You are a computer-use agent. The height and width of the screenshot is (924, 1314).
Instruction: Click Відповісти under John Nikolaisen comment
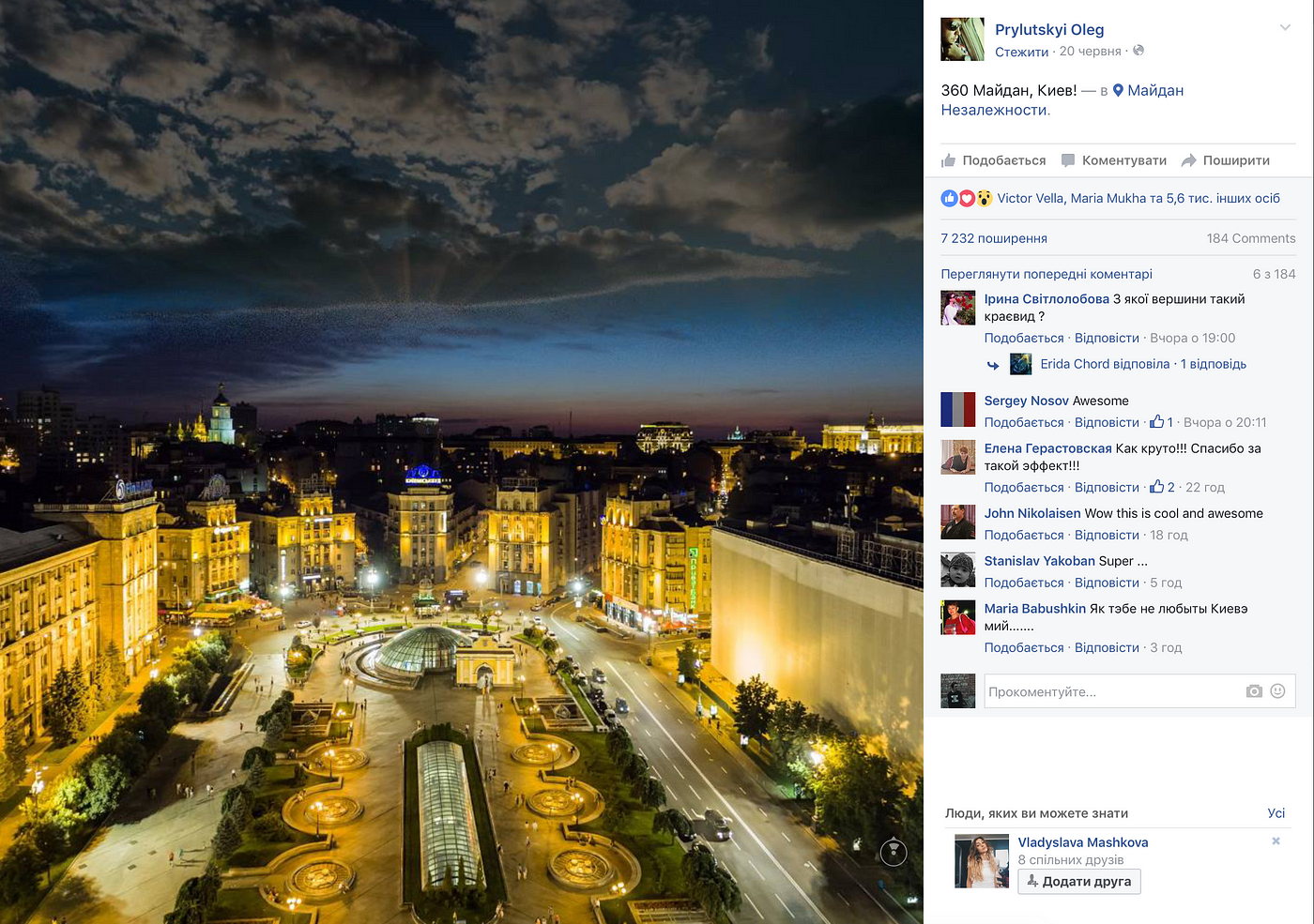pyautogui.click(x=1107, y=535)
